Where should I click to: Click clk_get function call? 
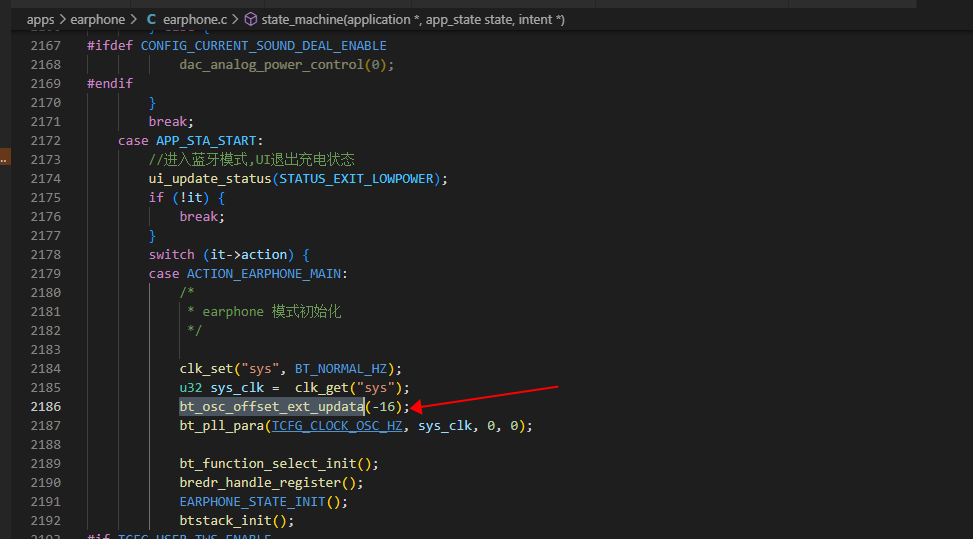[321, 388]
